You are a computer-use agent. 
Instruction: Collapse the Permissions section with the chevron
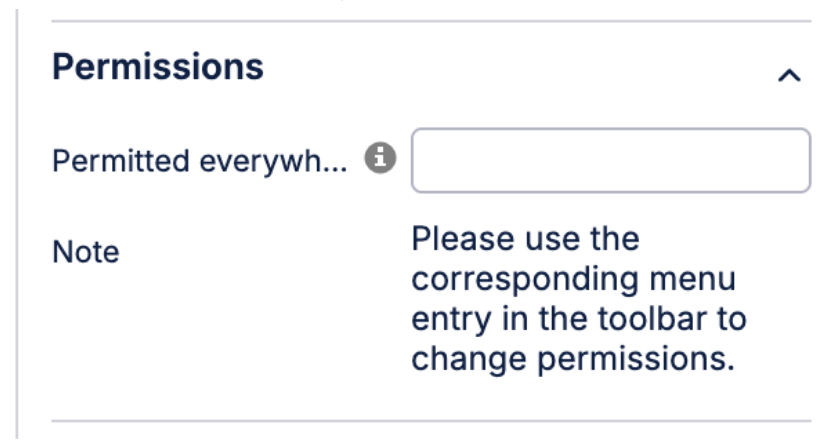tap(789, 76)
